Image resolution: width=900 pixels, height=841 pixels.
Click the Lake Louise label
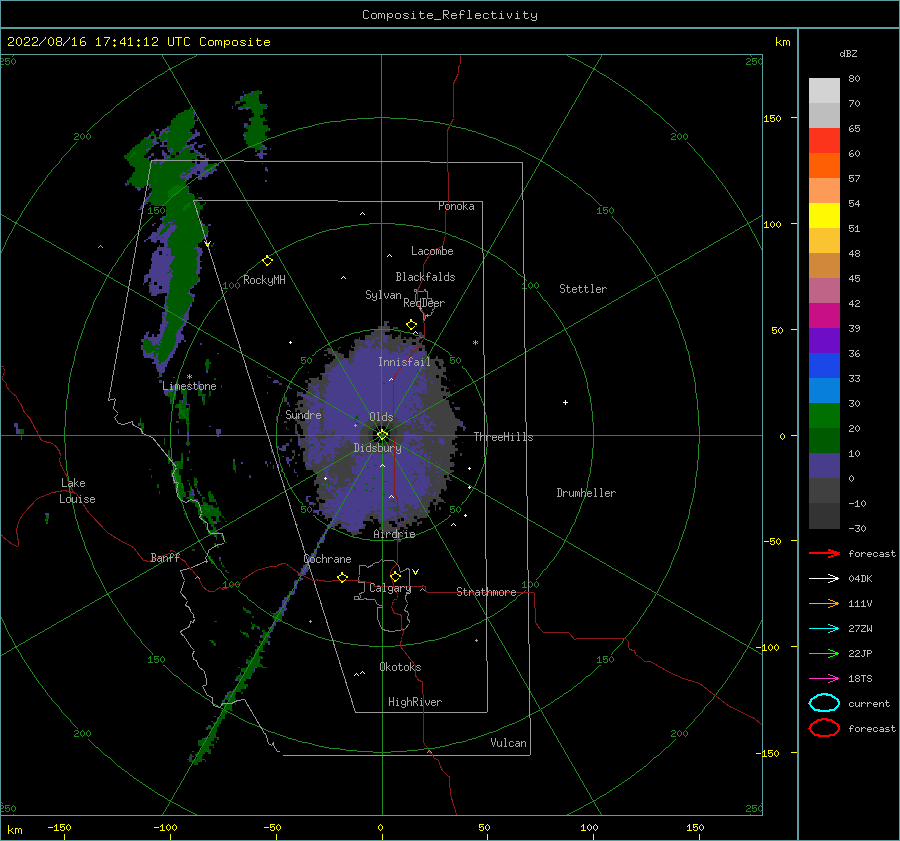point(77,491)
